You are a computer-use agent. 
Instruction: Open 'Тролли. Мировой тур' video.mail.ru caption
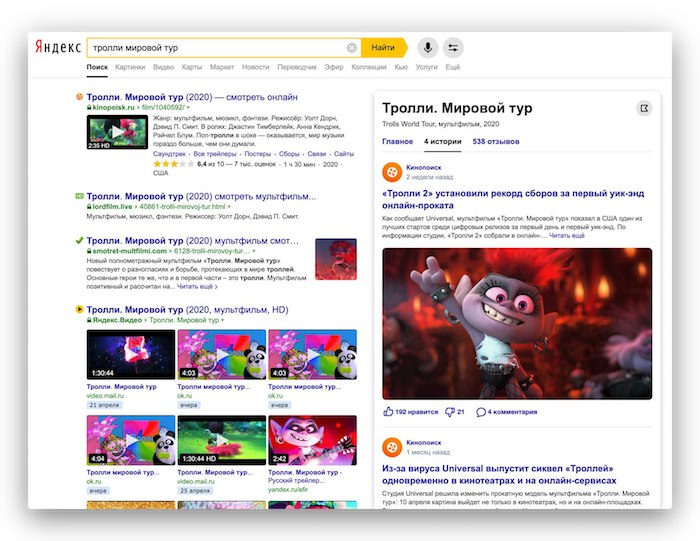[121, 387]
